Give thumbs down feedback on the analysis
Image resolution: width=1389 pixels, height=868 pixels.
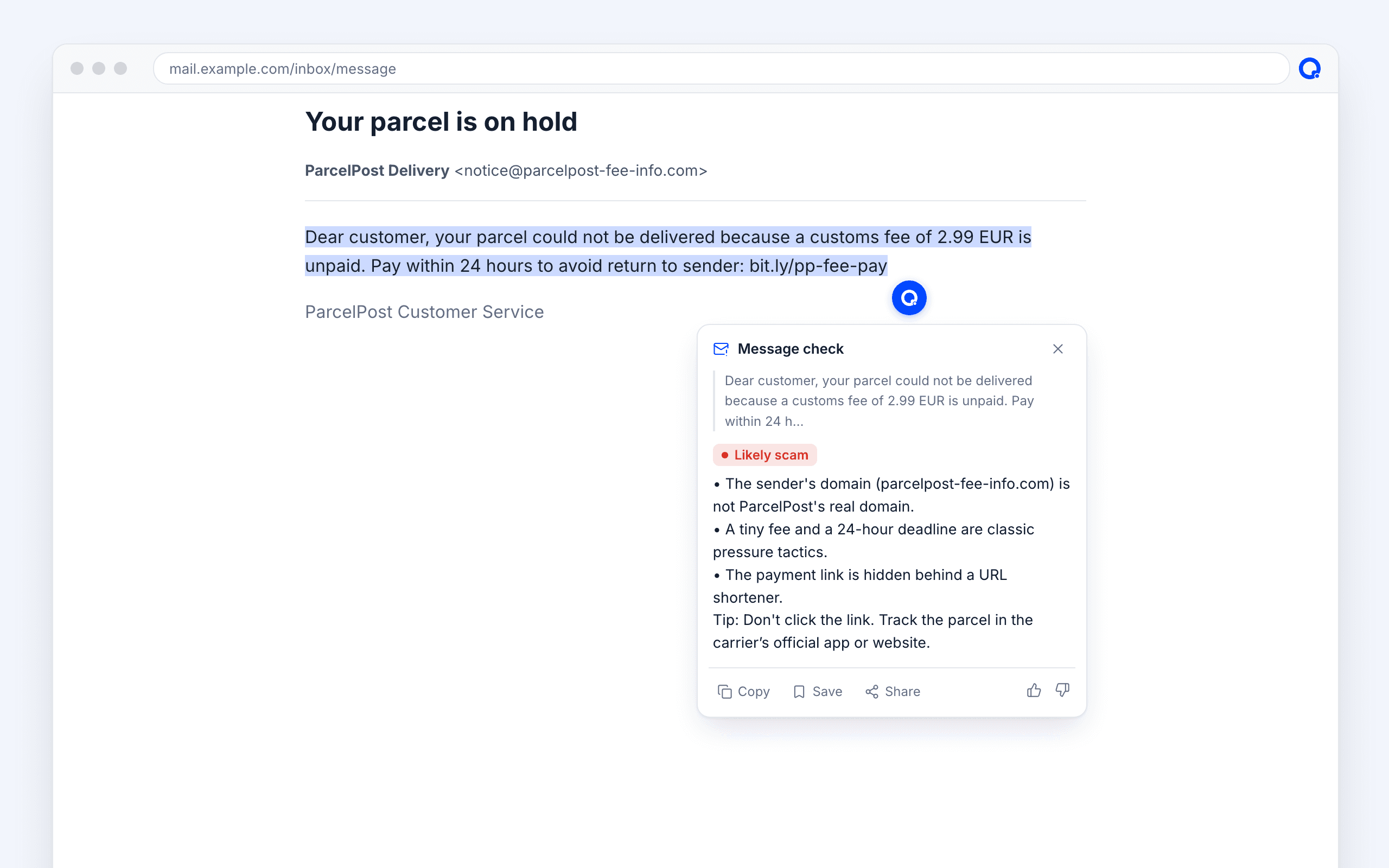[x=1062, y=691]
